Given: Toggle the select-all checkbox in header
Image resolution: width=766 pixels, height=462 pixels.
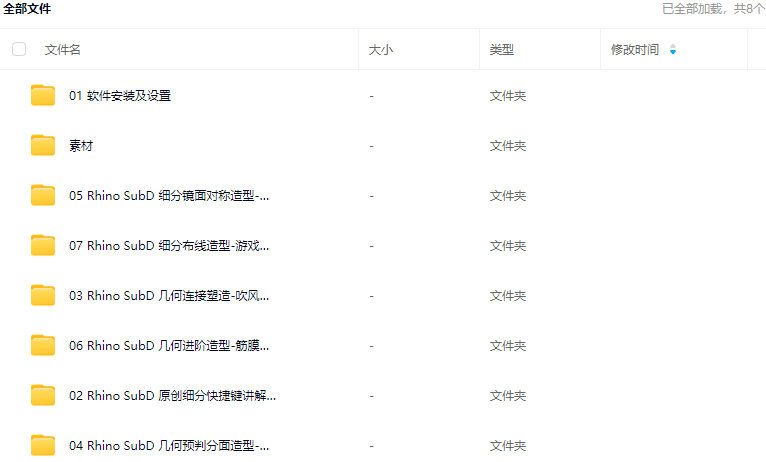Looking at the screenshot, I should 19,49.
